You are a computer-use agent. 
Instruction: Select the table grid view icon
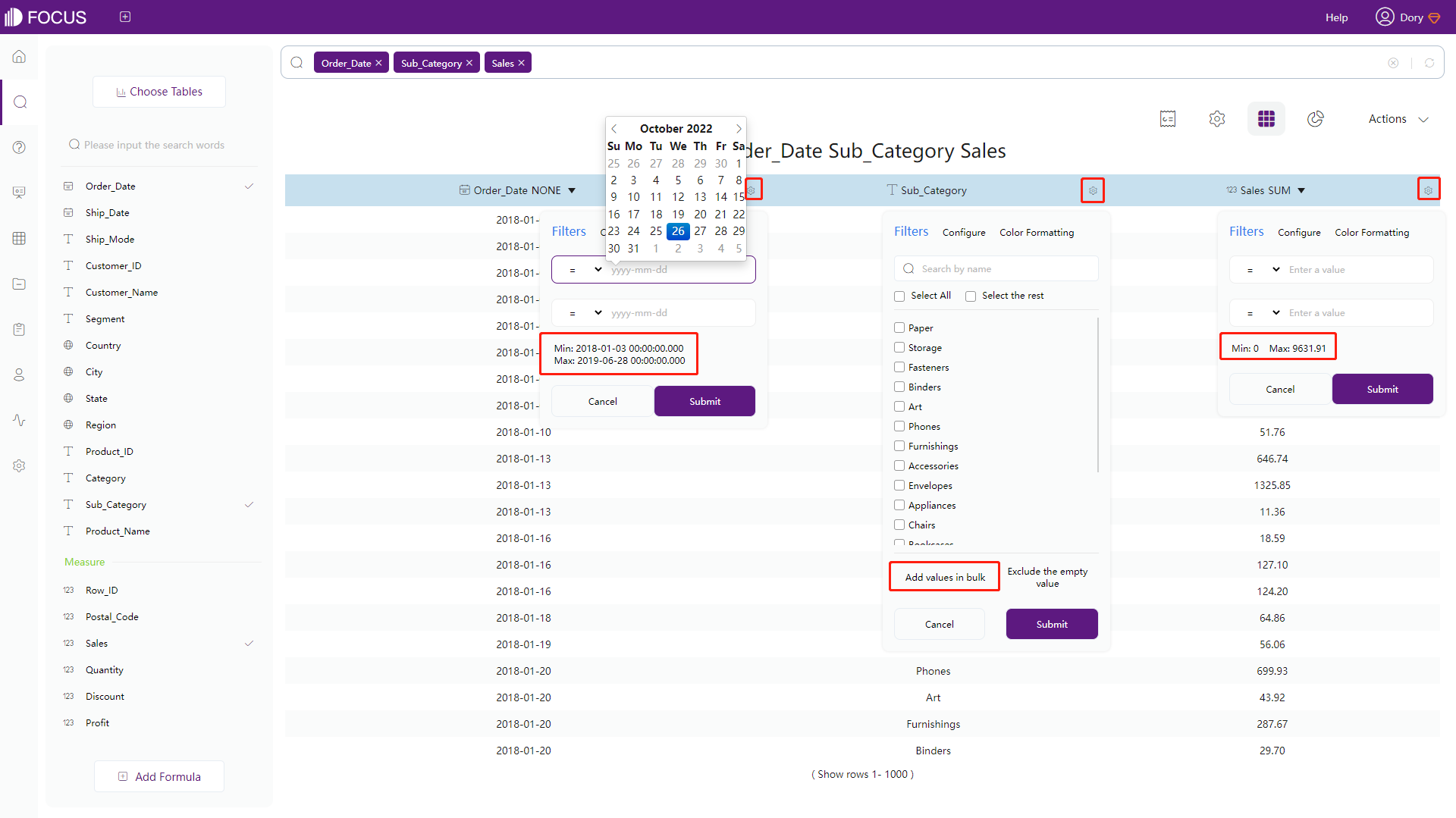[x=1266, y=119]
